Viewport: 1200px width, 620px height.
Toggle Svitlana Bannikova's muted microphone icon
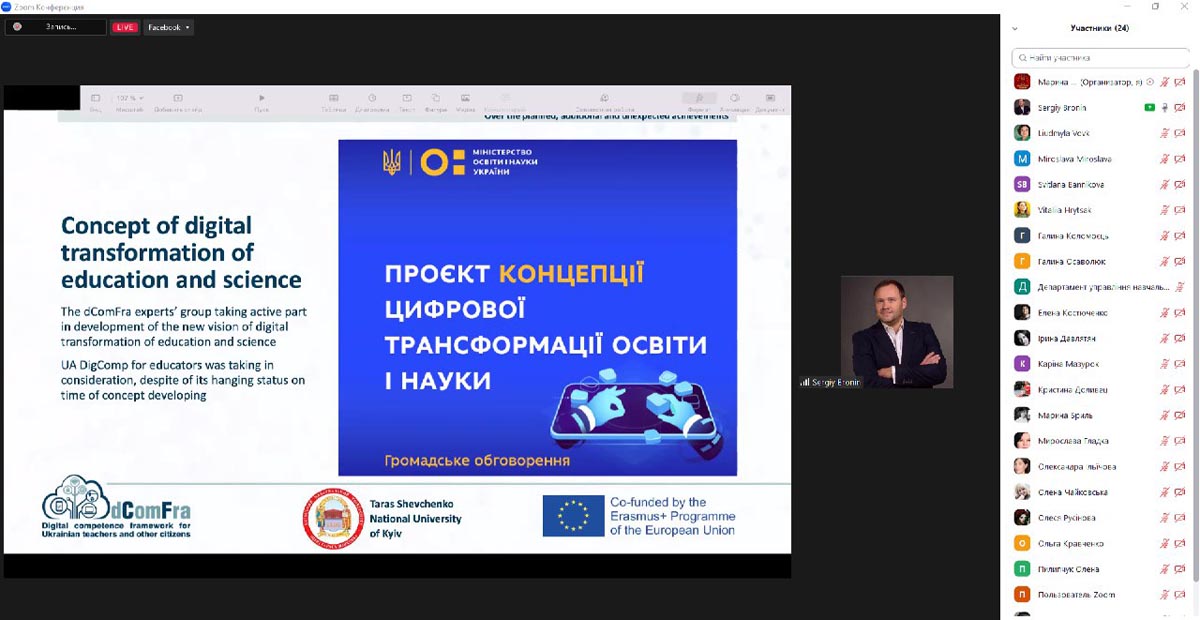[1165, 185]
